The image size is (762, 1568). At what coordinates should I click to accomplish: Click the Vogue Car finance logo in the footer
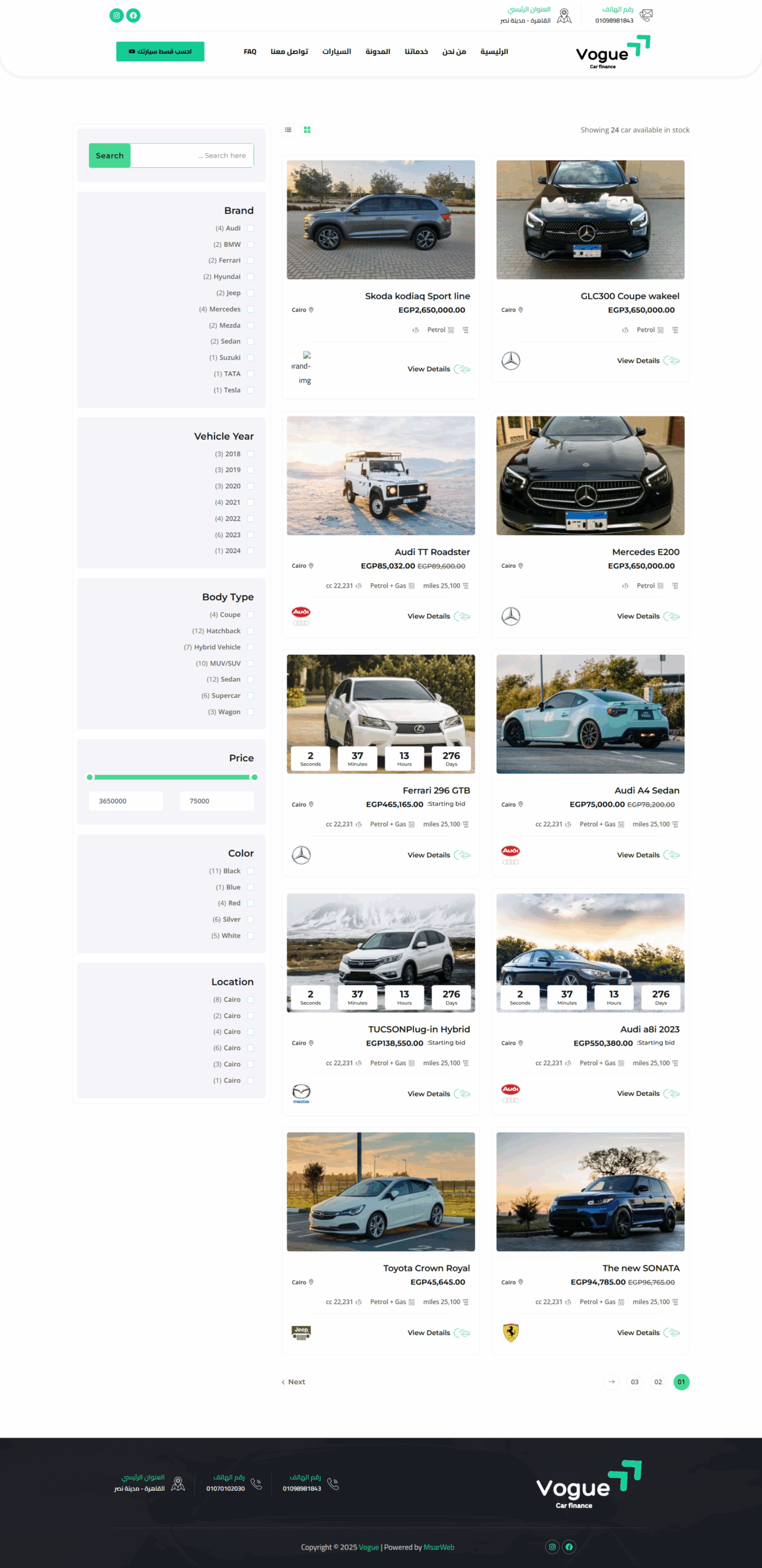(x=589, y=1485)
